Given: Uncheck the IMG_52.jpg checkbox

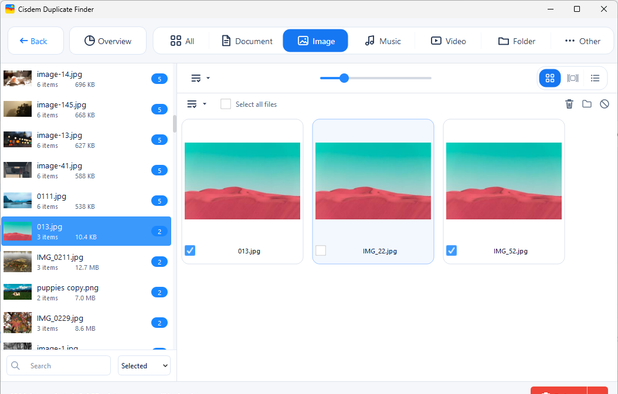Looking at the screenshot, I should pyautogui.click(x=451, y=251).
